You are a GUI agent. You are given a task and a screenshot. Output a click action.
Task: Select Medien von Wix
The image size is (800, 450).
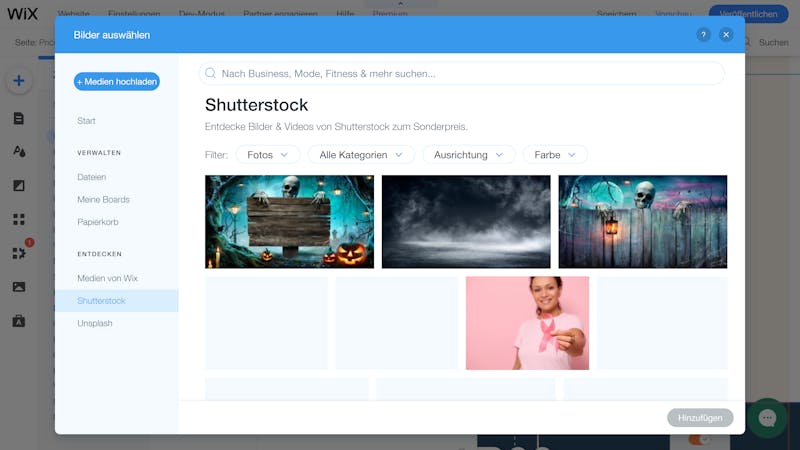(x=108, y=278)
